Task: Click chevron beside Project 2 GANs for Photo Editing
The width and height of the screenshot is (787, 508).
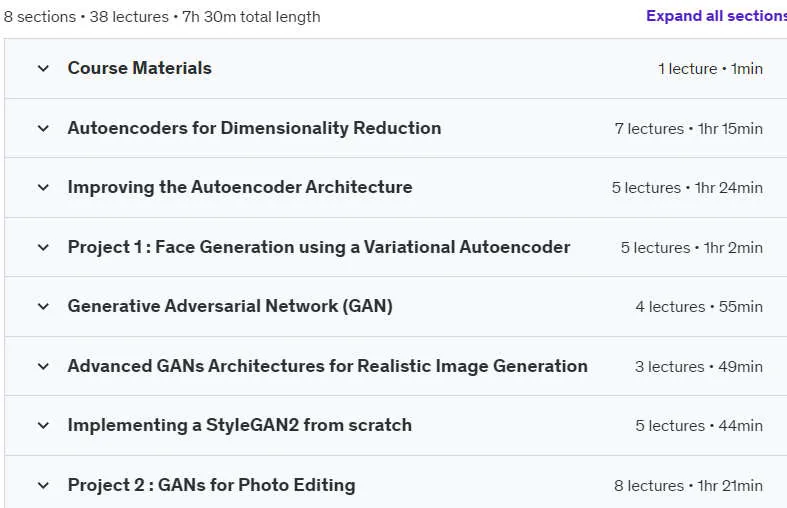Action: coord(43,485)
